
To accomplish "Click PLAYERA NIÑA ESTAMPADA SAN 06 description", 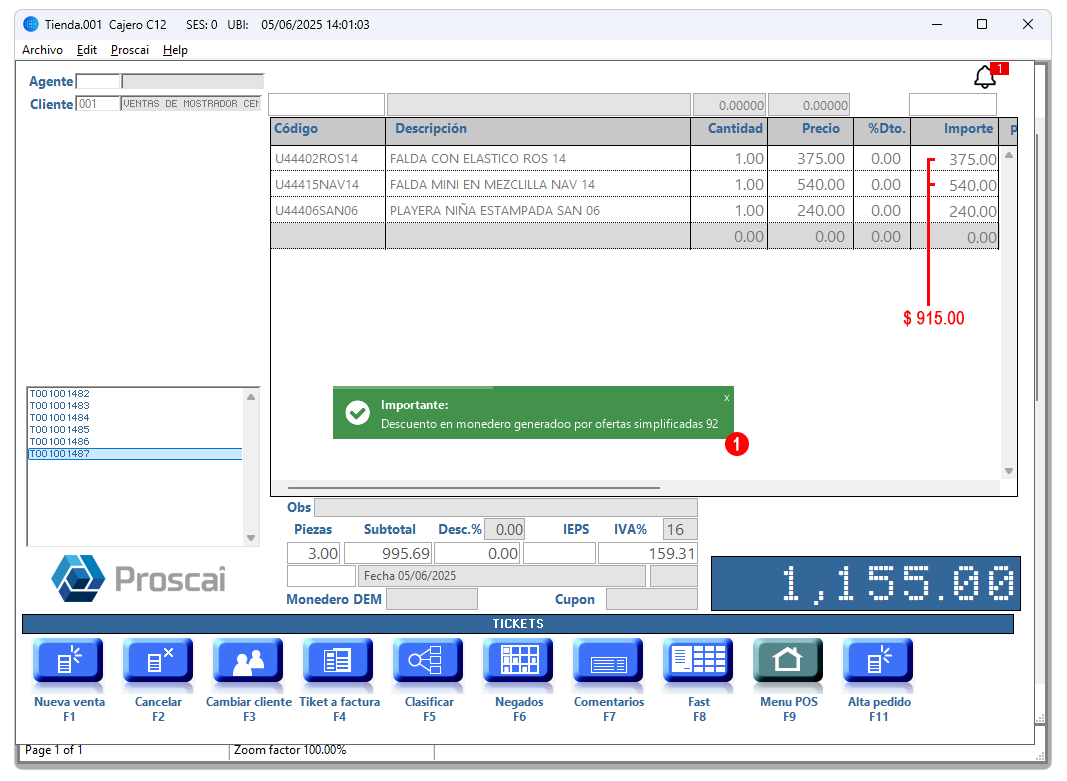I will click(x=495, y=211).
